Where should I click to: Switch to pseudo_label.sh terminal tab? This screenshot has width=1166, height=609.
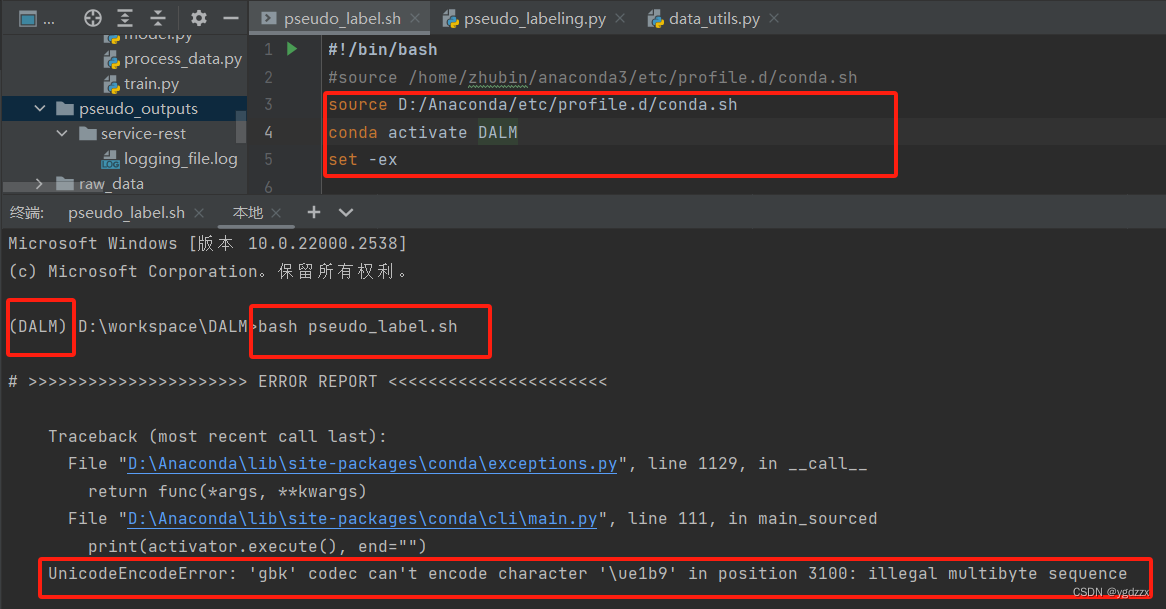(x=126, y=213)
